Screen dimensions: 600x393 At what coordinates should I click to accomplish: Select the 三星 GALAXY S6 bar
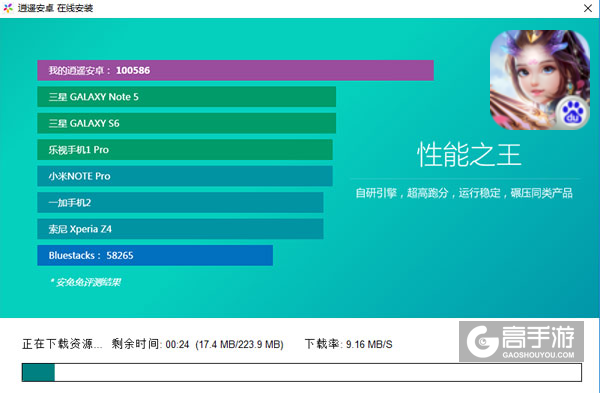pyautogui.click(x=186, y=123)
